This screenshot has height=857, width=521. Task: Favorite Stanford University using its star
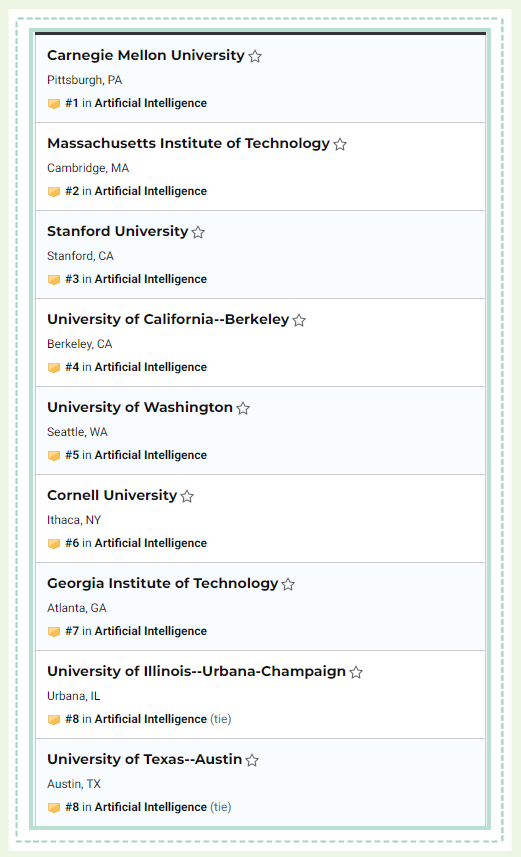(198, 232)
